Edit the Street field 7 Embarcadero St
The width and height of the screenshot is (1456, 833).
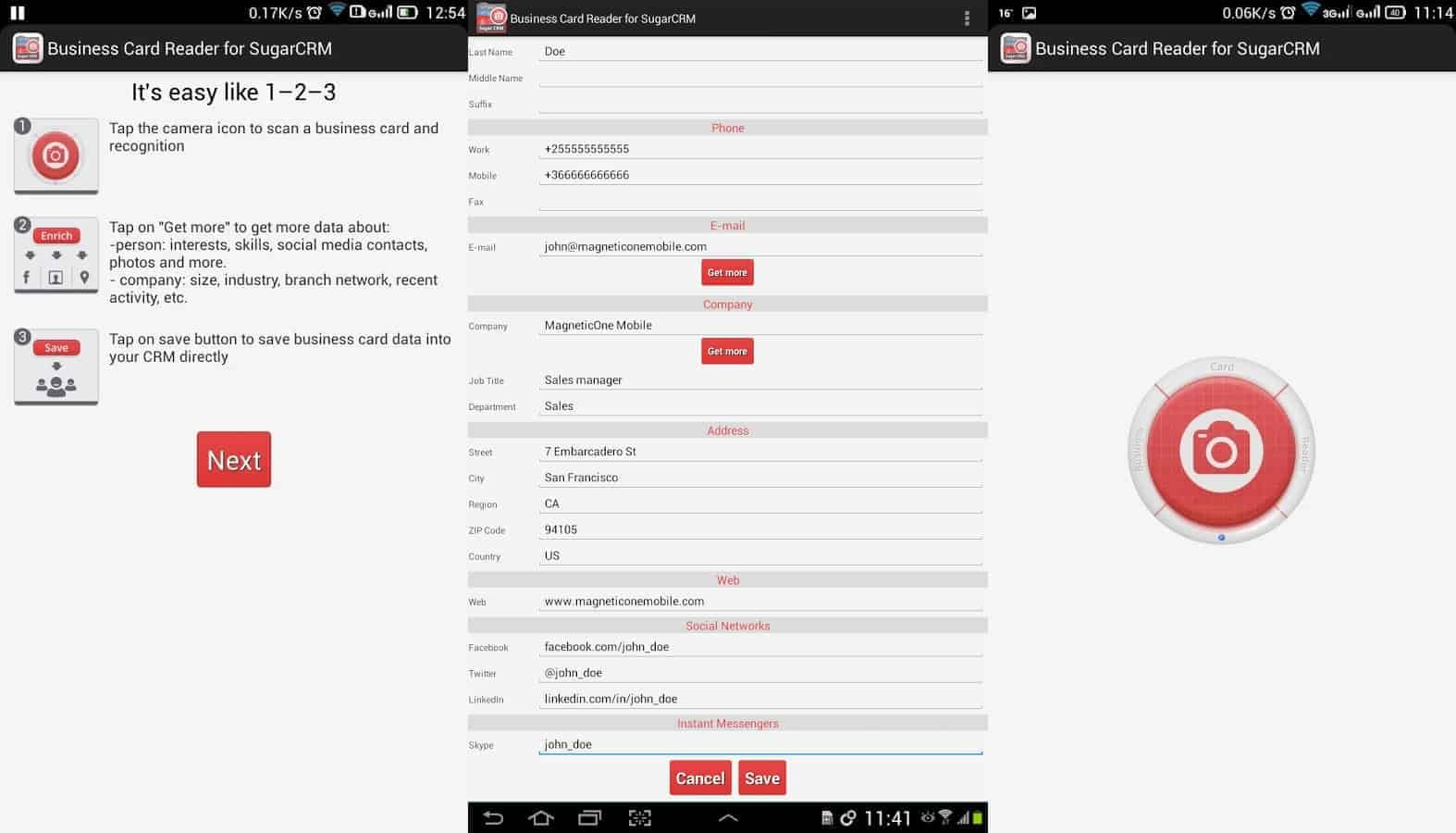(760, 452)
